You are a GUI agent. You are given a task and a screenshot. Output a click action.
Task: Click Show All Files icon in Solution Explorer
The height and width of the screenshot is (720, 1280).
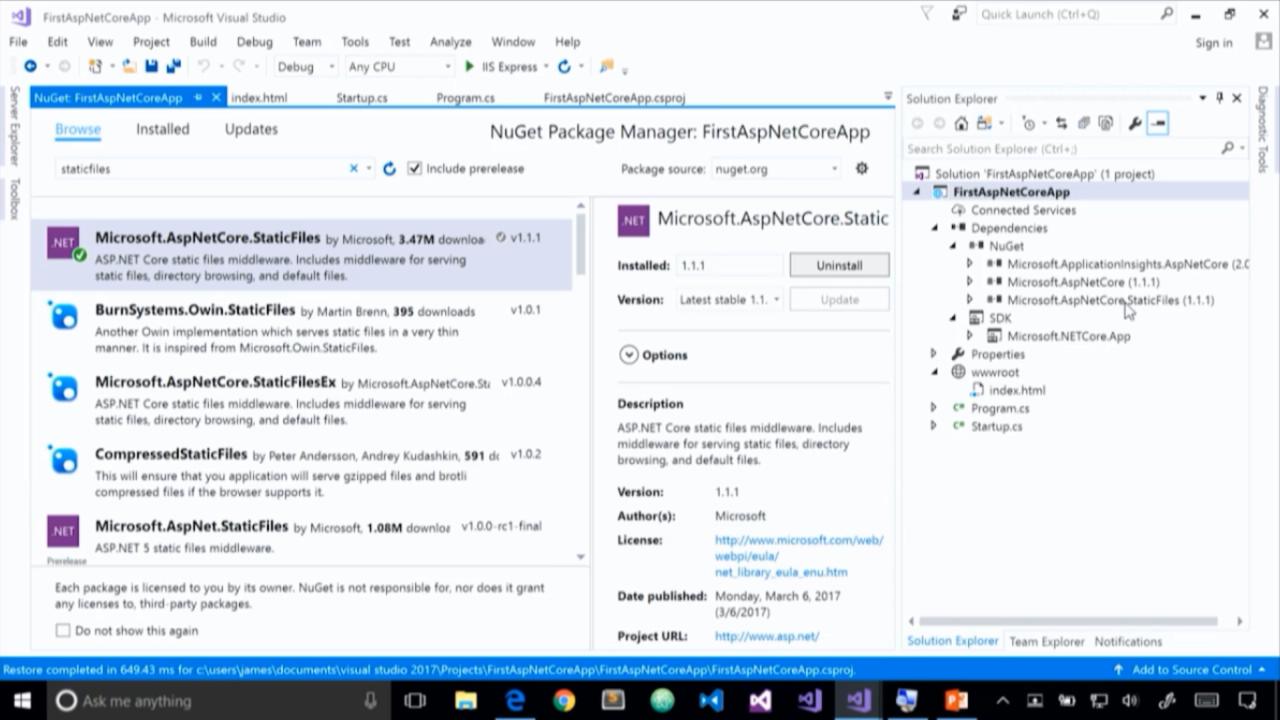click(1105, 123)
